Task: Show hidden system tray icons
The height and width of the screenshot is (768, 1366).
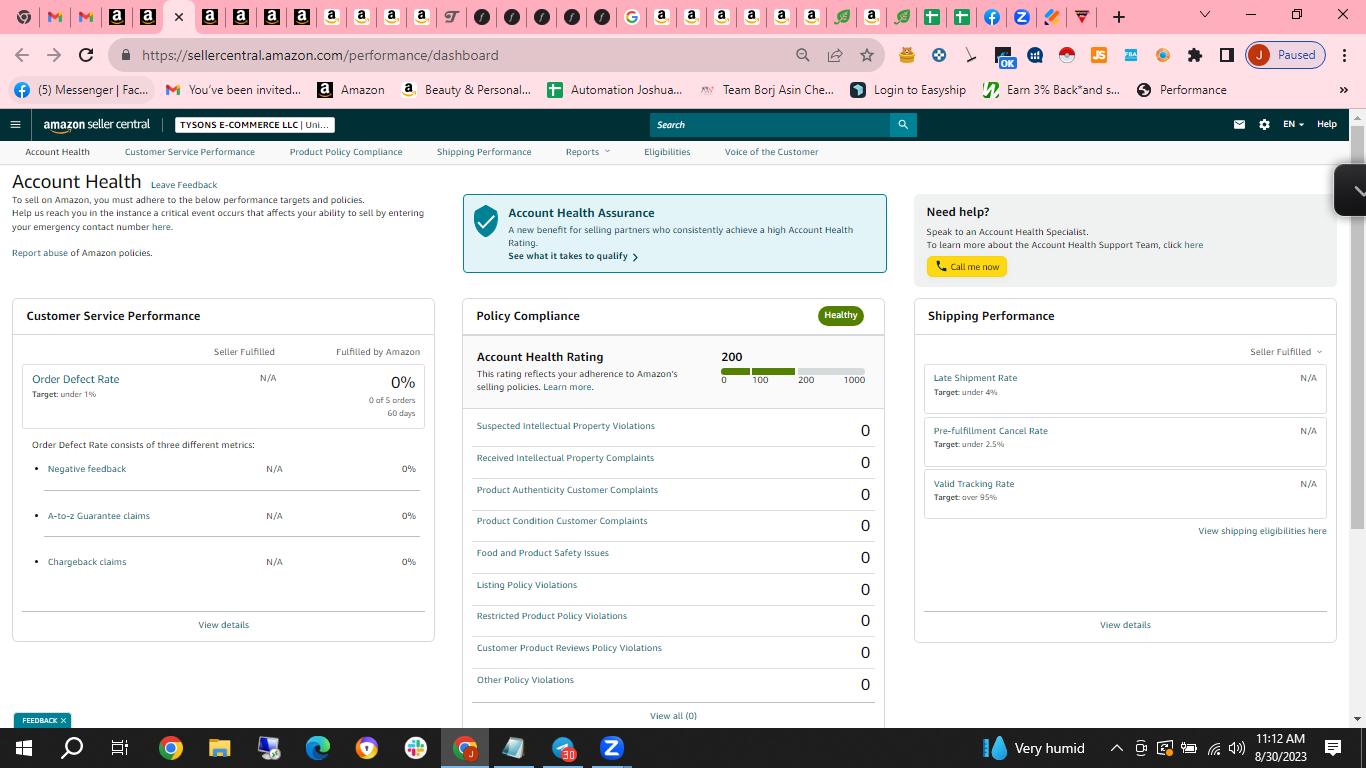Action: point(1117,748)
